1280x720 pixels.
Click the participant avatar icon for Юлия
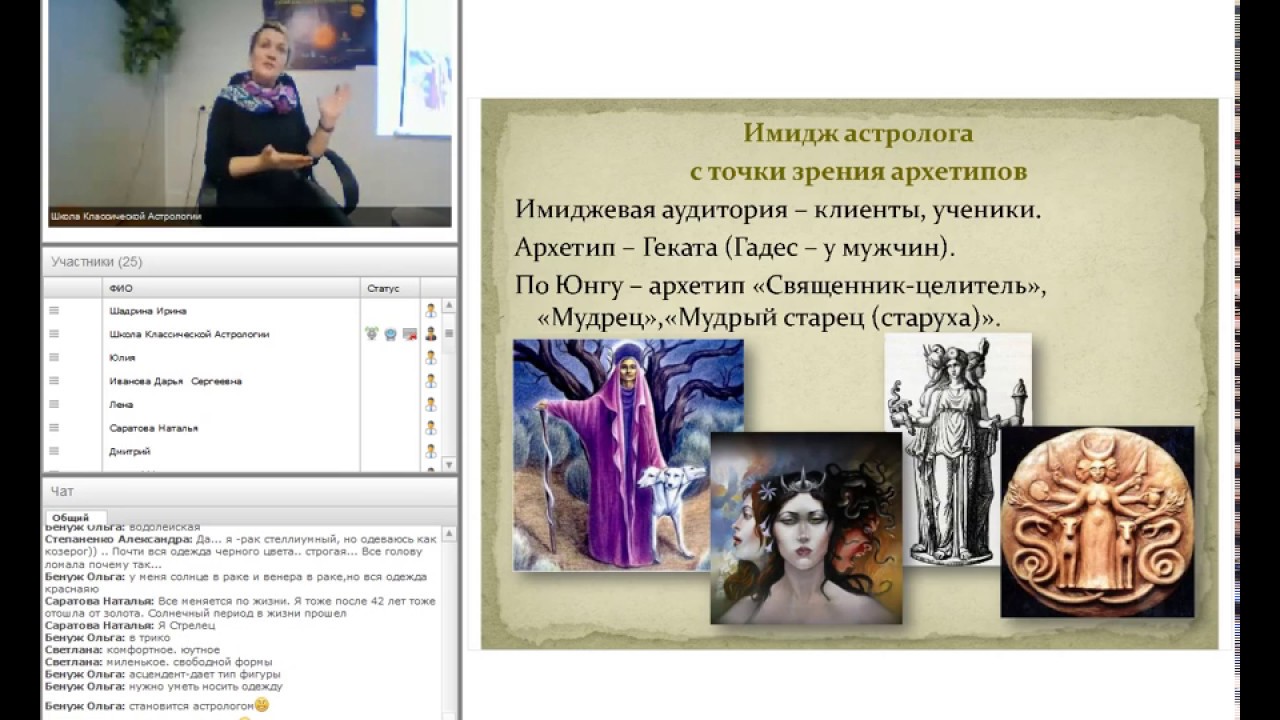click(x=431, y=357)
